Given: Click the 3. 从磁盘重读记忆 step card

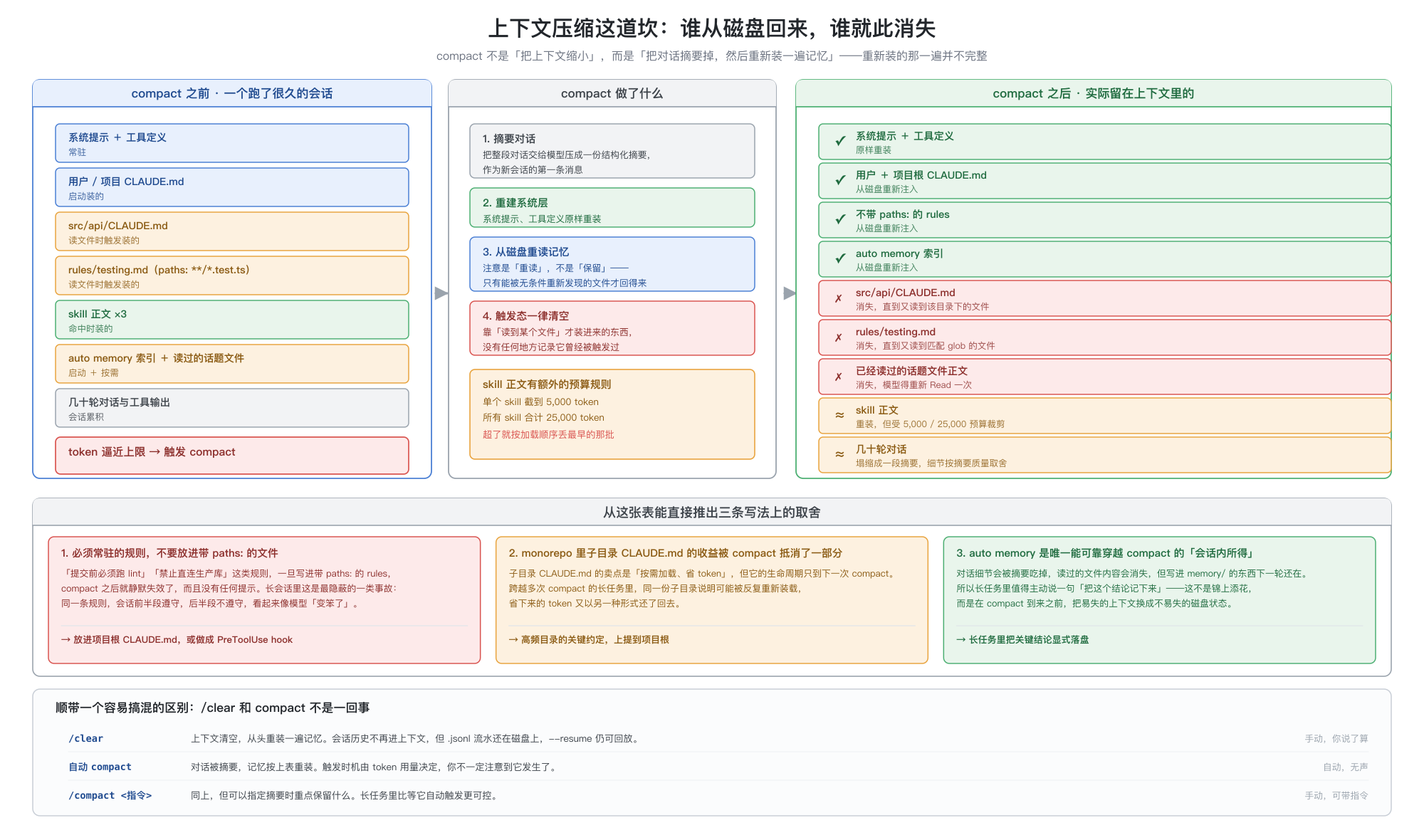Looking at the screenshot, I should (x=612, y=264).
